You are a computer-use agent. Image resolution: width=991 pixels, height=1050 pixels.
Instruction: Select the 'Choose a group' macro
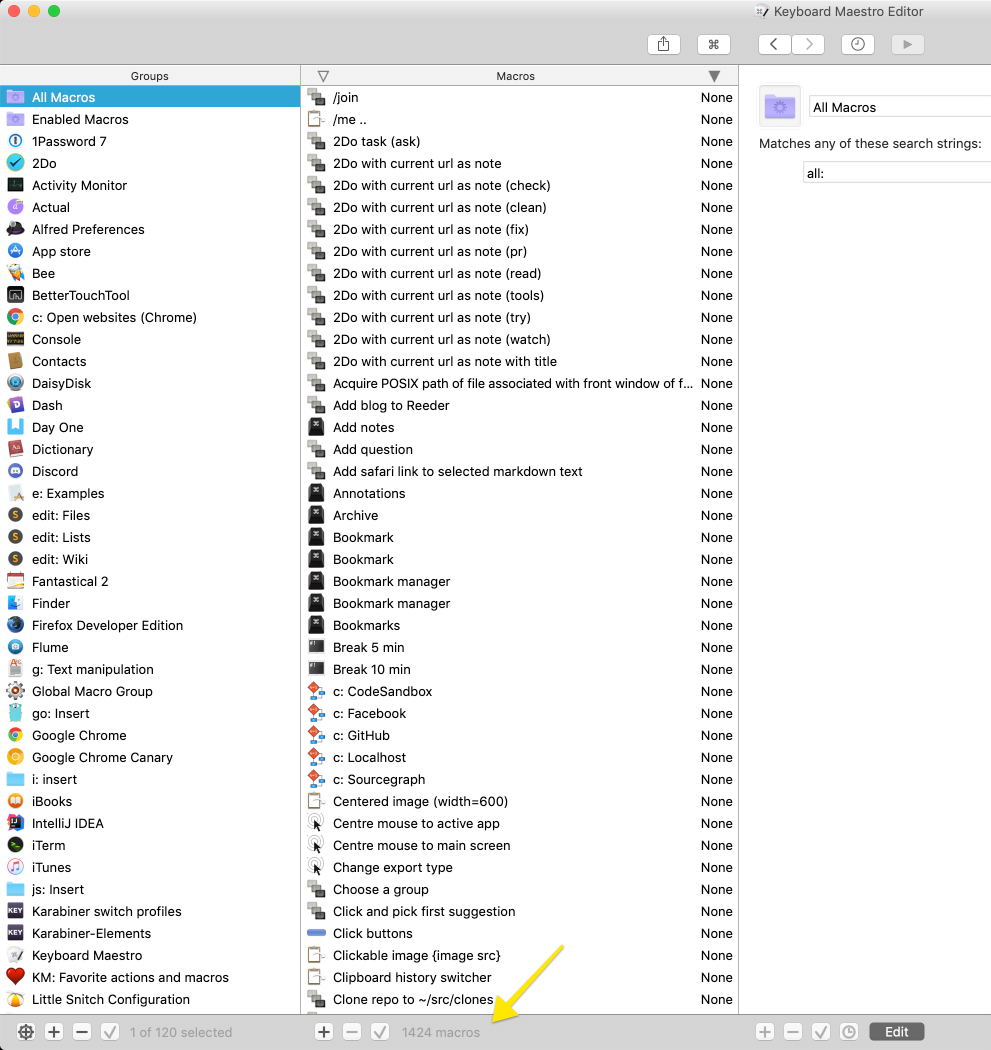click(520, 889)
